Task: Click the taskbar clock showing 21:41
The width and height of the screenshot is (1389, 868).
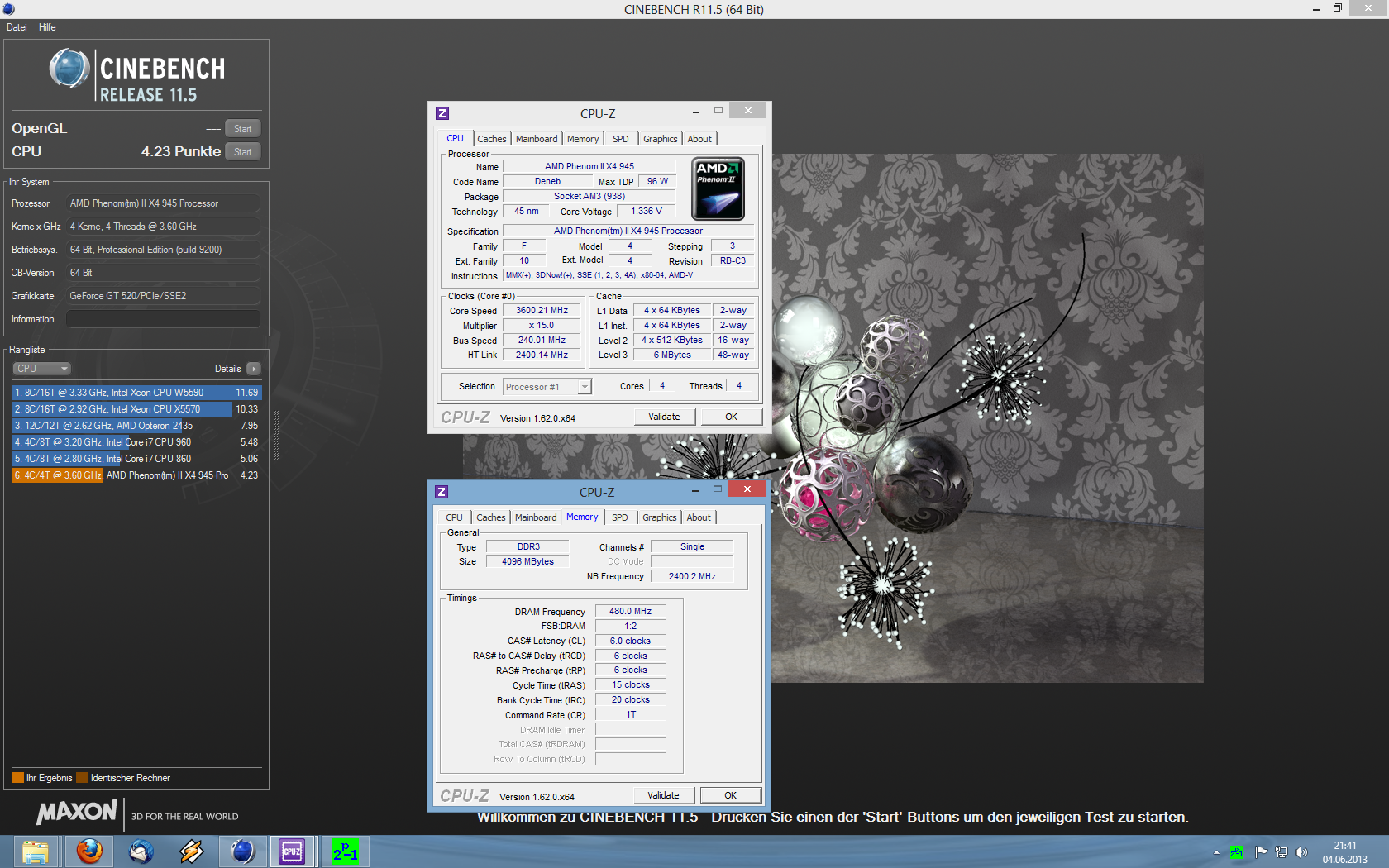Action: (1345, 852)
